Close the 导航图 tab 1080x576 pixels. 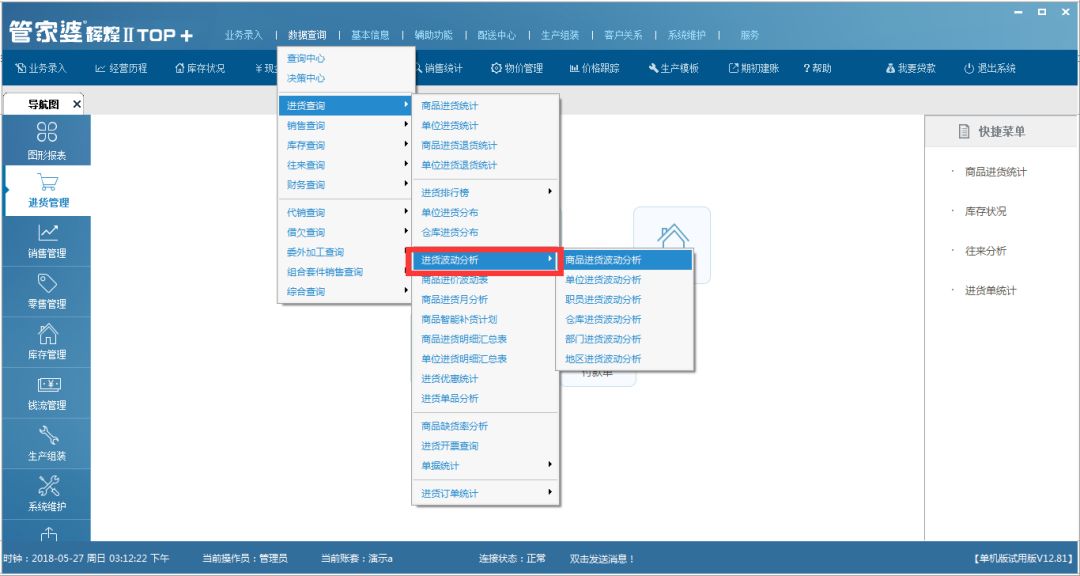[x=77, y=104]
